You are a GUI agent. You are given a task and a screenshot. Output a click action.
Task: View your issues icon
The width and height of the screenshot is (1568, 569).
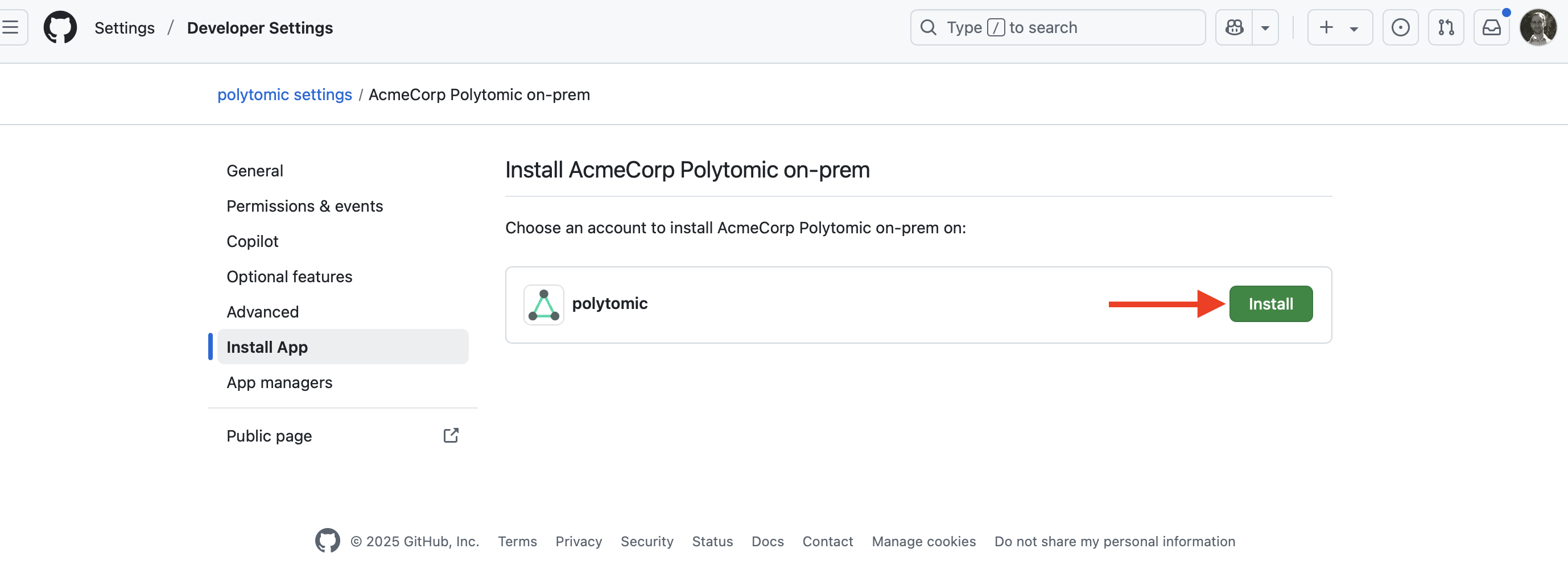pos(1400,27)
